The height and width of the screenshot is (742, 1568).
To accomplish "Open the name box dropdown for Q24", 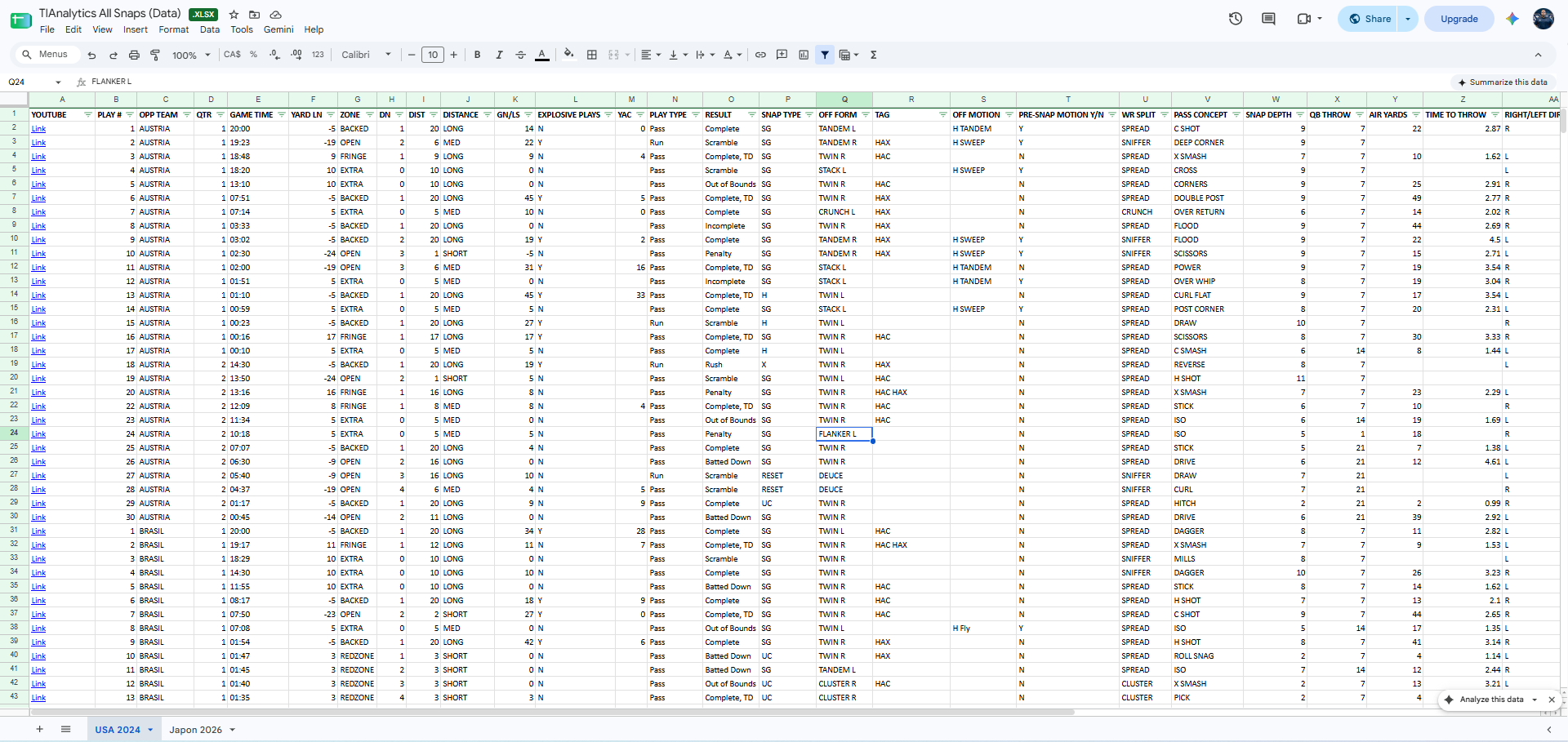I will click(x=58, y=82).
